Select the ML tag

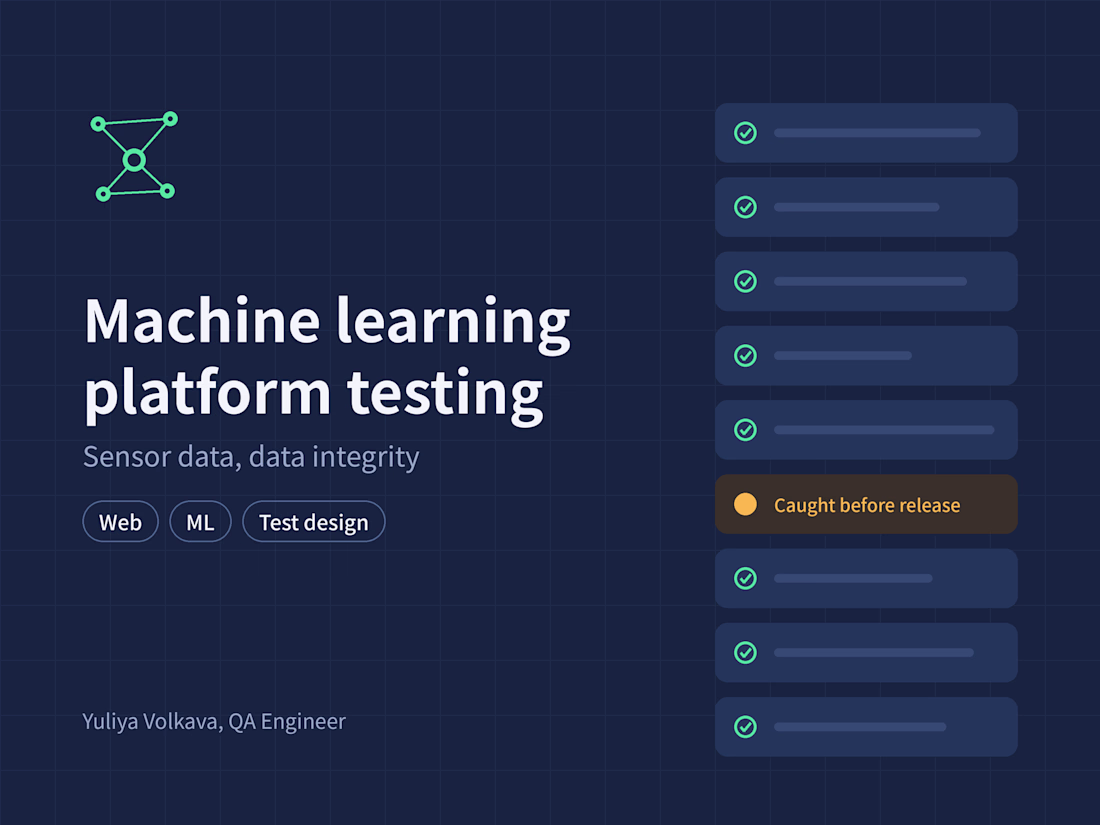pos(201,522)
